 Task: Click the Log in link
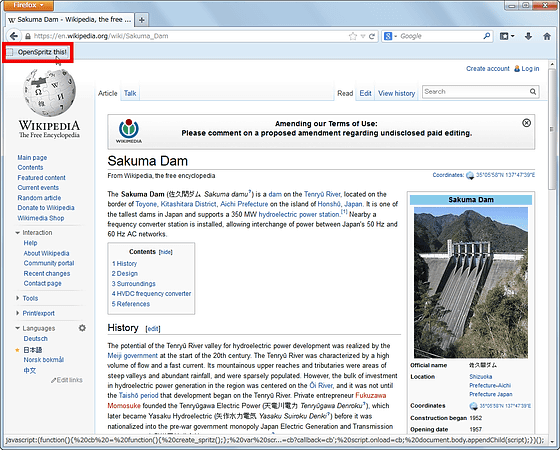click(x=530, y=69)
